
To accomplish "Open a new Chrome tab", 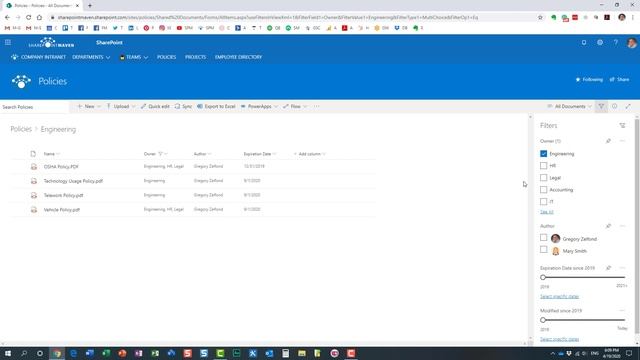I will click(x=90, y=6).
